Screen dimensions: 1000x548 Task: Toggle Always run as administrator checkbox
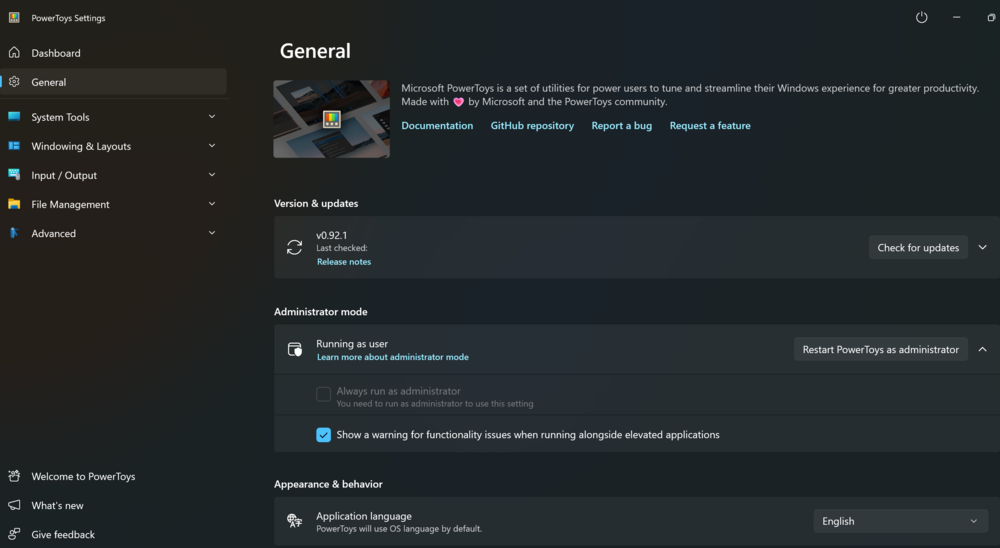(323, 394)
